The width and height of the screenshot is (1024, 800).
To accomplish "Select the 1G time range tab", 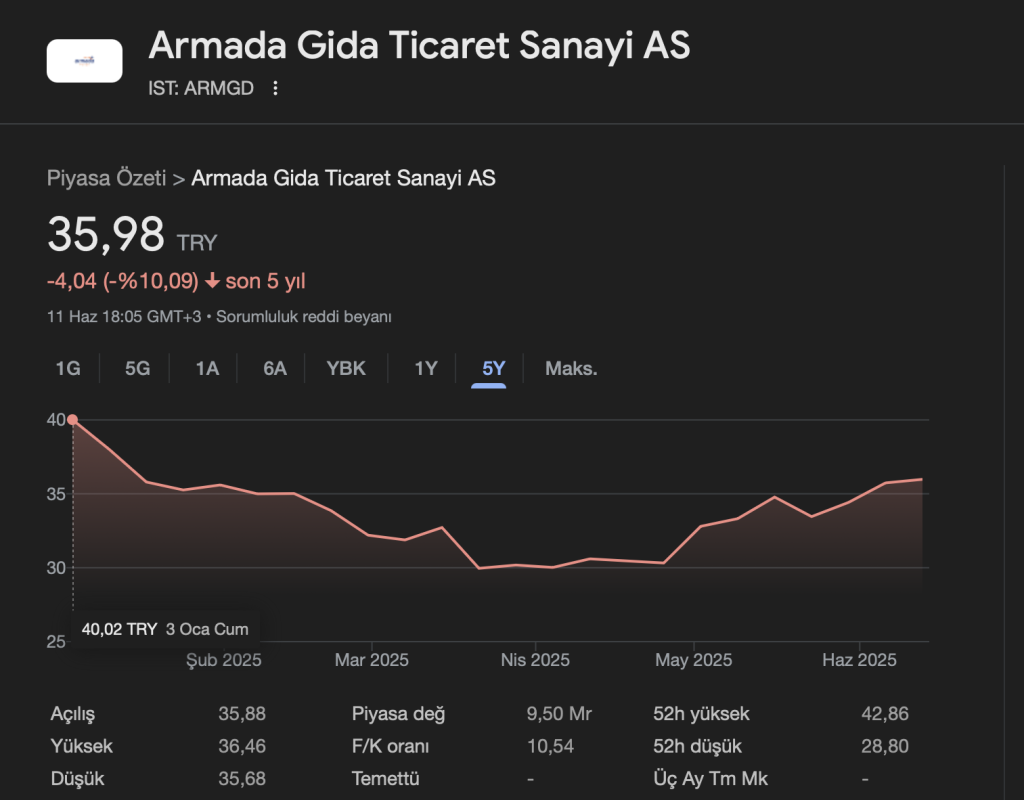I will coord(68,369).
